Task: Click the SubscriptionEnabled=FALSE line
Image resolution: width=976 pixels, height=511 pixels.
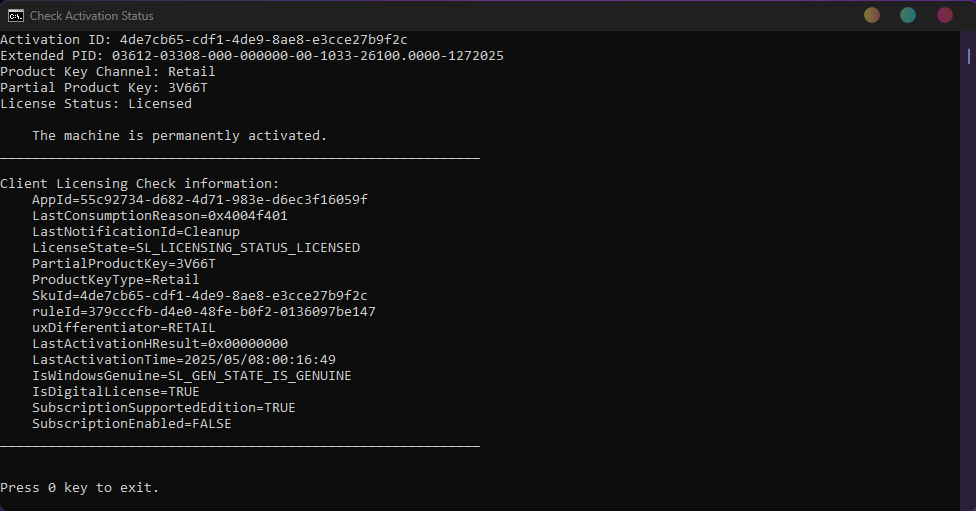Action: [x=131, y=423]
